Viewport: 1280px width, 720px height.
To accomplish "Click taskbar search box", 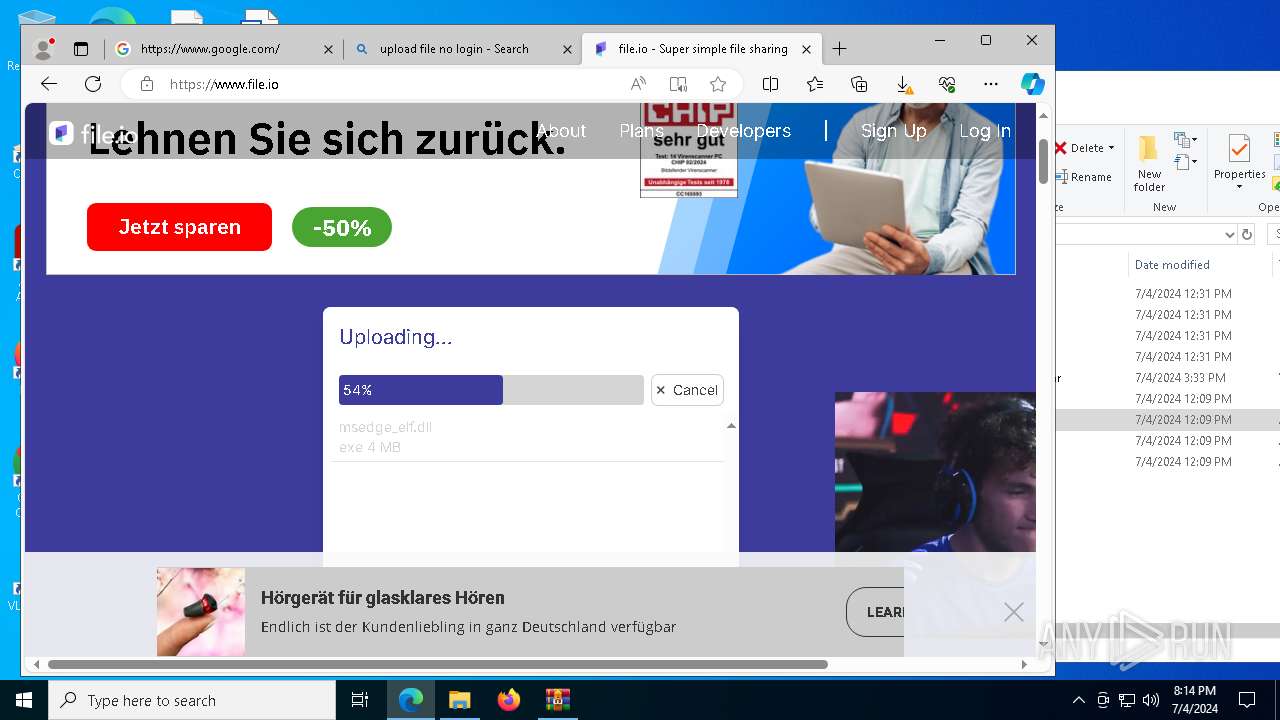I will coord(192,700).
